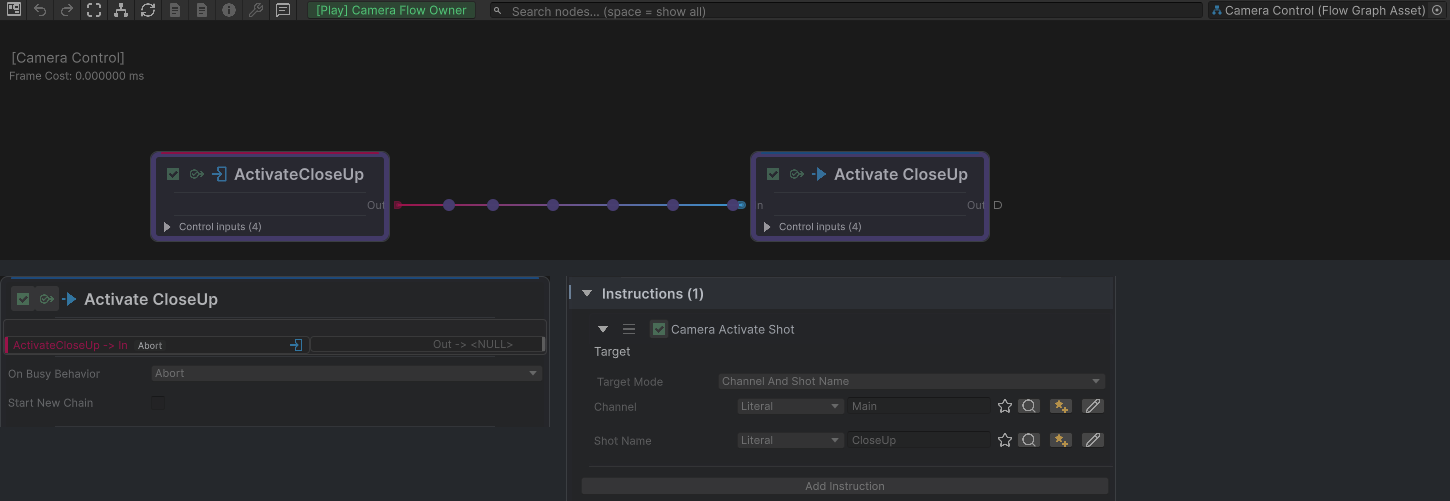Select the Out -> <NULL> output row

427,344
